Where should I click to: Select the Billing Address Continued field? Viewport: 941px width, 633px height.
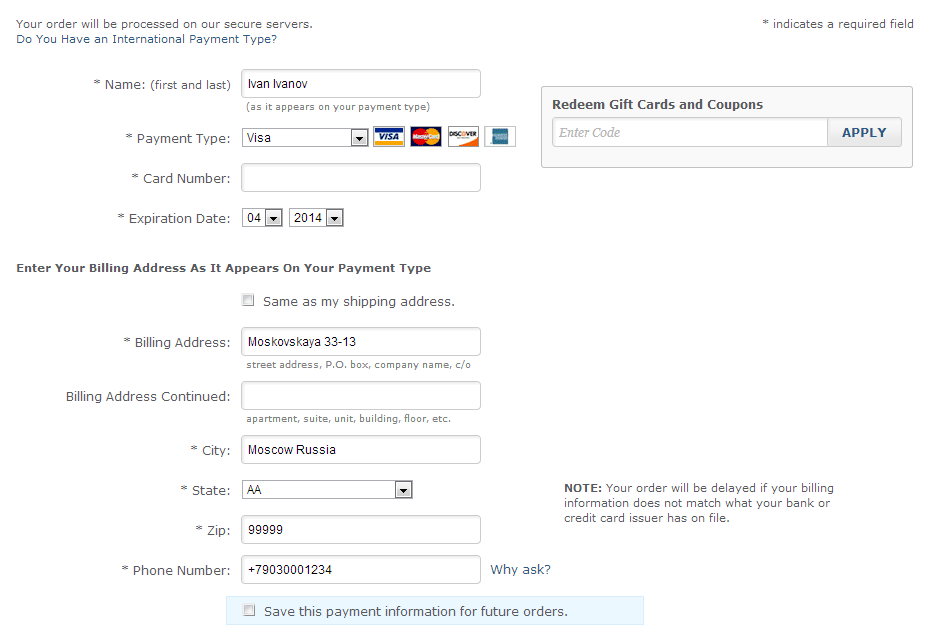(x=361, y=395)
